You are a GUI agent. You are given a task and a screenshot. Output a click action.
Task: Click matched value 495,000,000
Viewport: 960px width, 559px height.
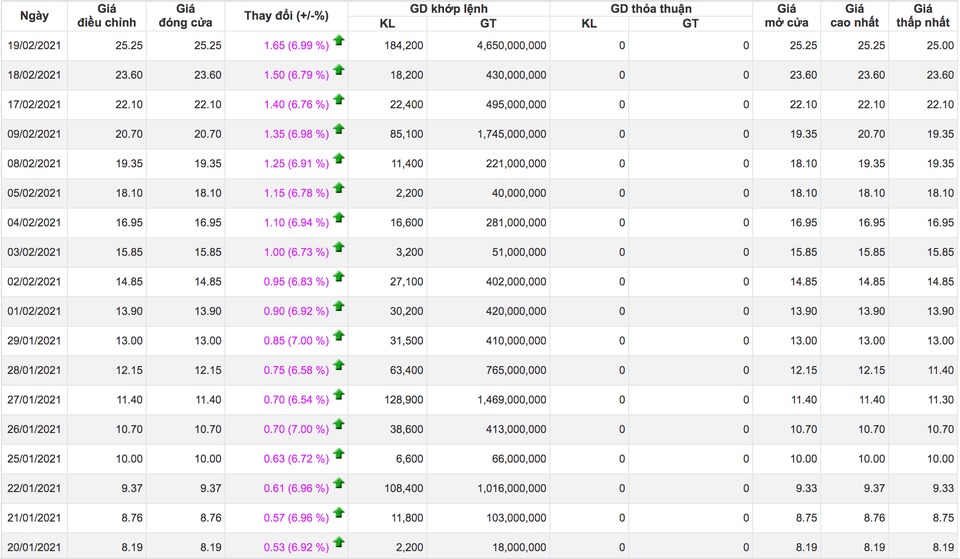pyautogui.click(x=516, y=105)
